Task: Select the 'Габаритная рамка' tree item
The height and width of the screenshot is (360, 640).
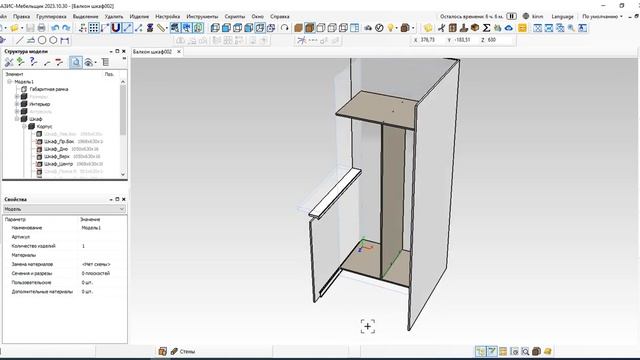Action: [49, 89]
